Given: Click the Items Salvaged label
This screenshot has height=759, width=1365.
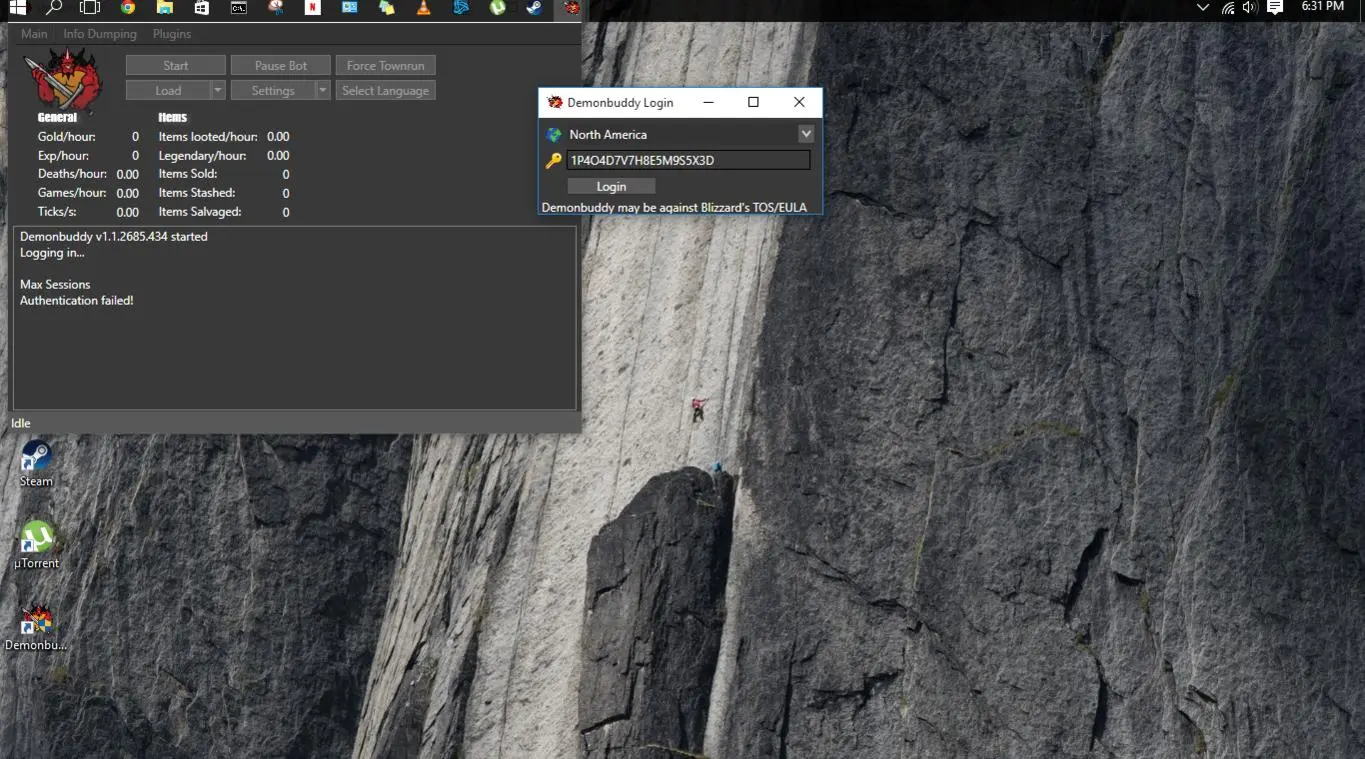Looking at the screenshot, I should [200, 212].
